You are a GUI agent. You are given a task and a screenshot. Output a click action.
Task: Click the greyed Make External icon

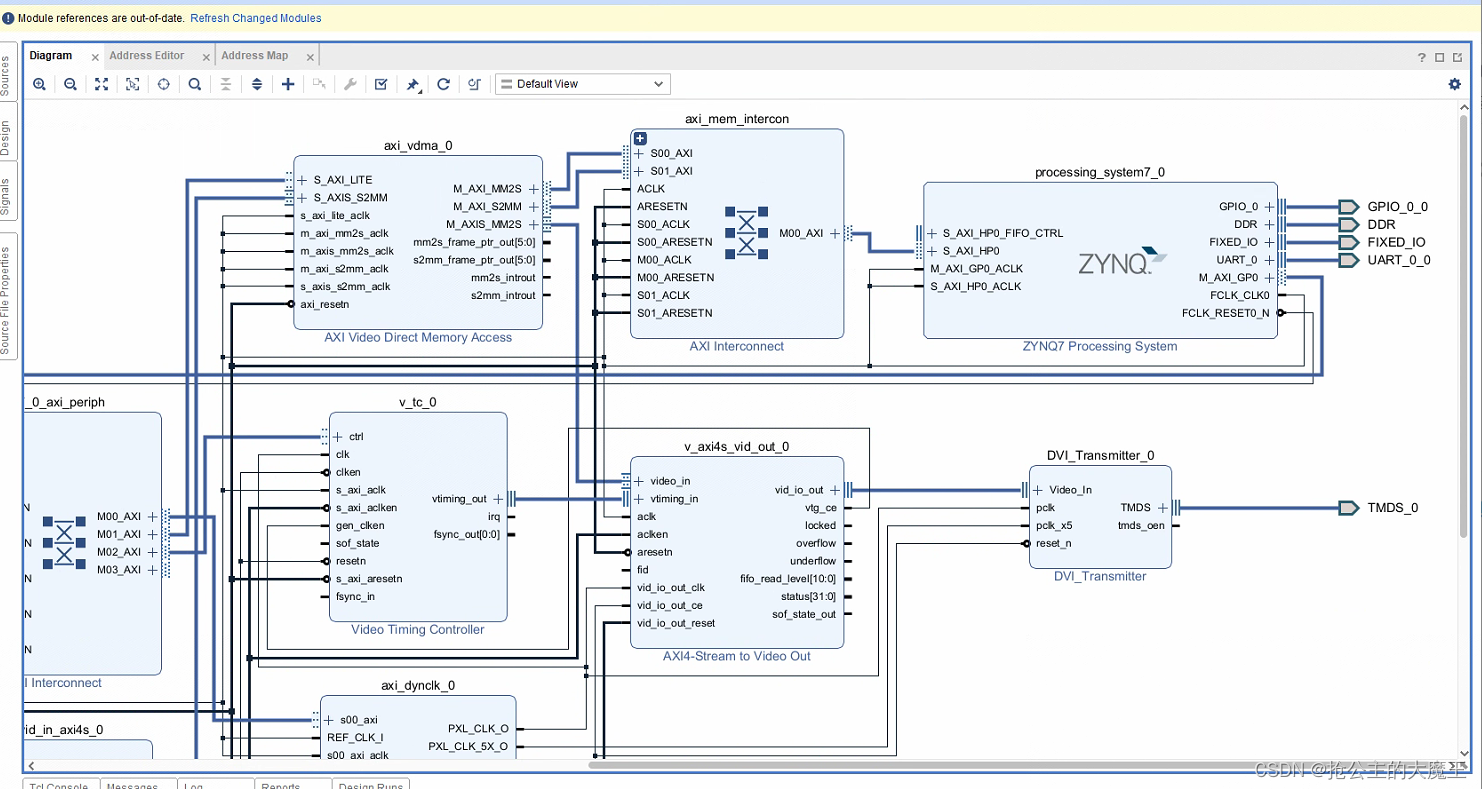tap(319, 84)
